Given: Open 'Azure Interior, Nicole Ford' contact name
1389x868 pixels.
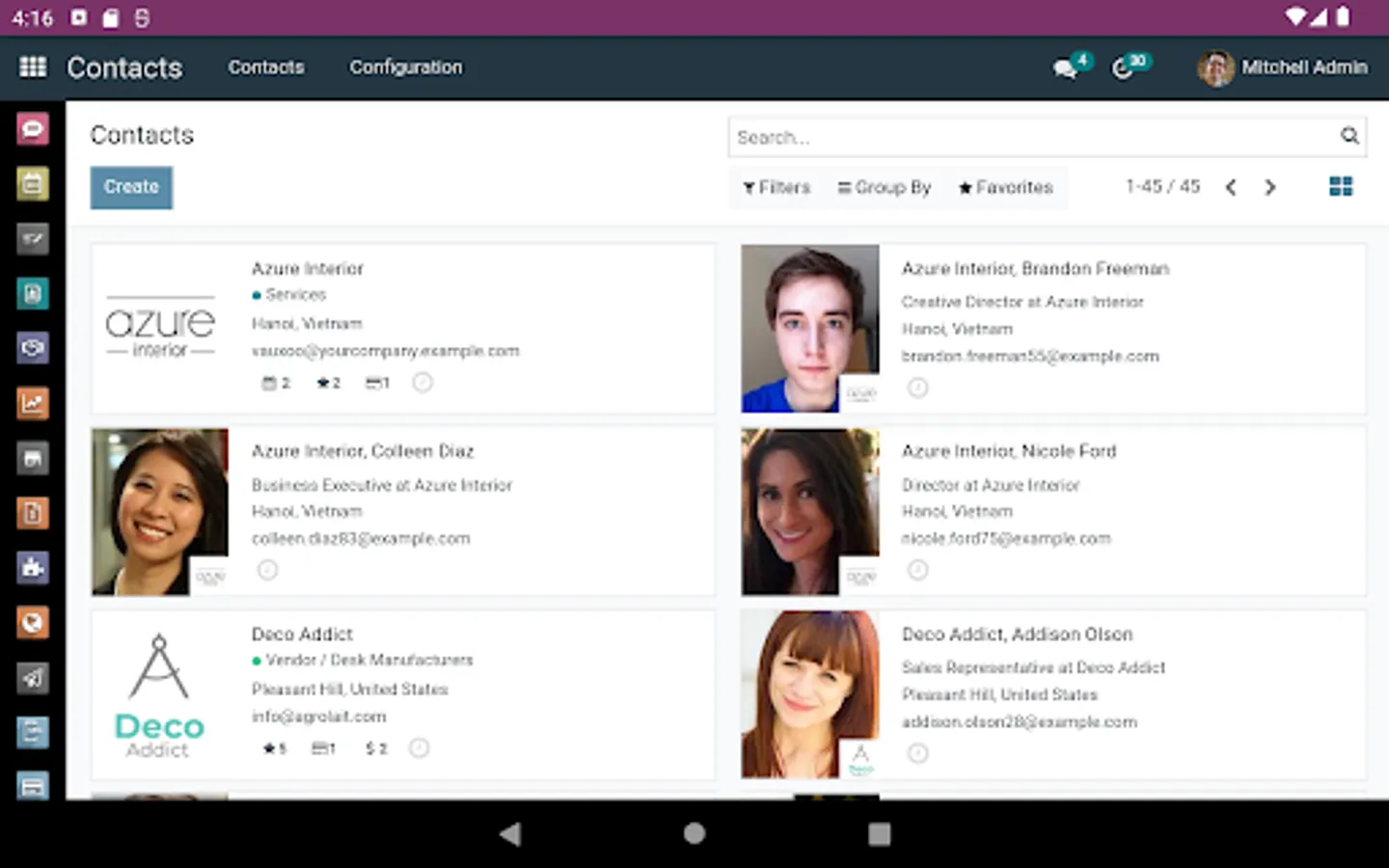Looking at the screenshot, I should coord(1009,451).
